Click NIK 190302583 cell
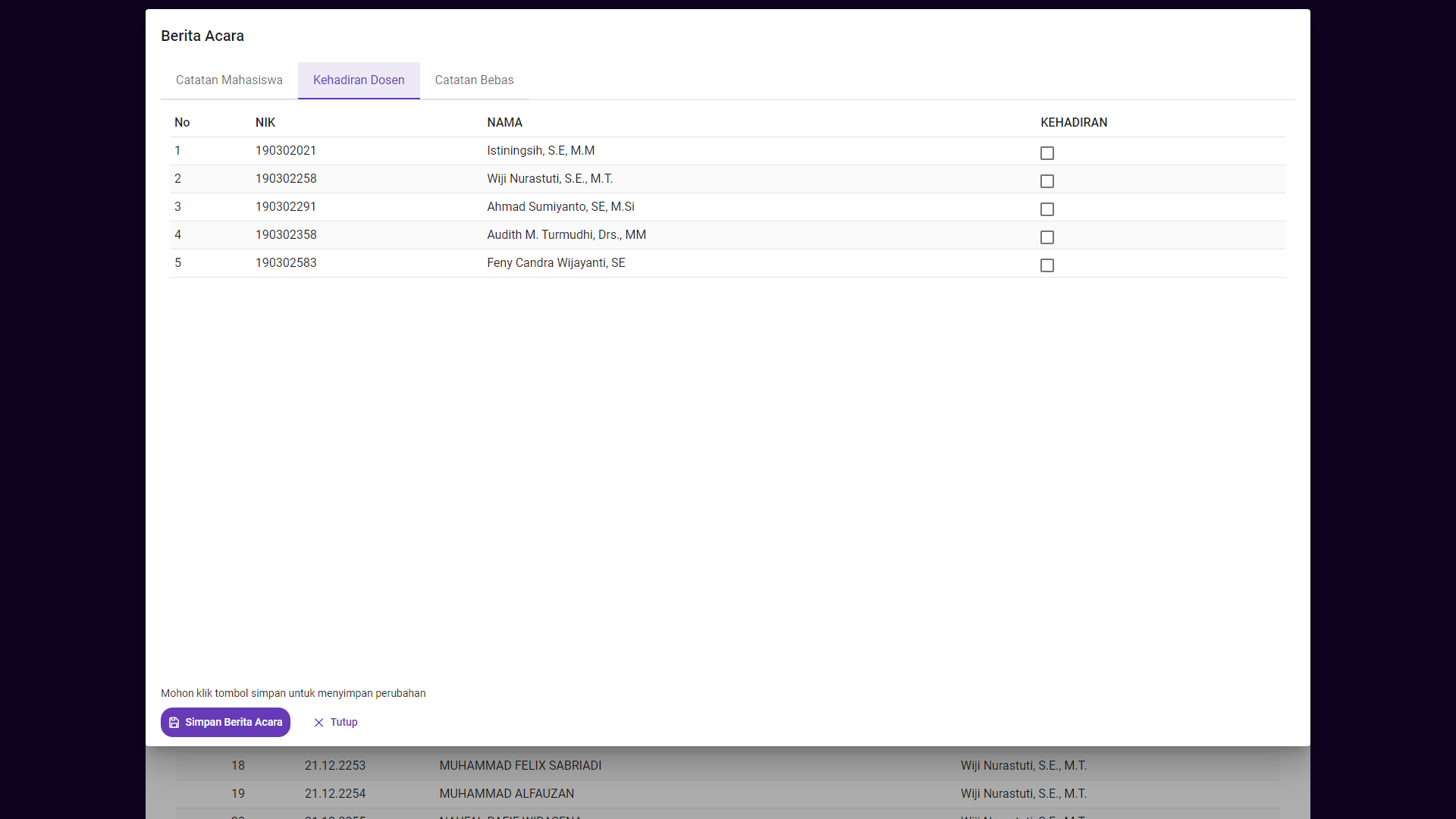Viewport: 1456px width, 819px height. click(x=286, y=263)
